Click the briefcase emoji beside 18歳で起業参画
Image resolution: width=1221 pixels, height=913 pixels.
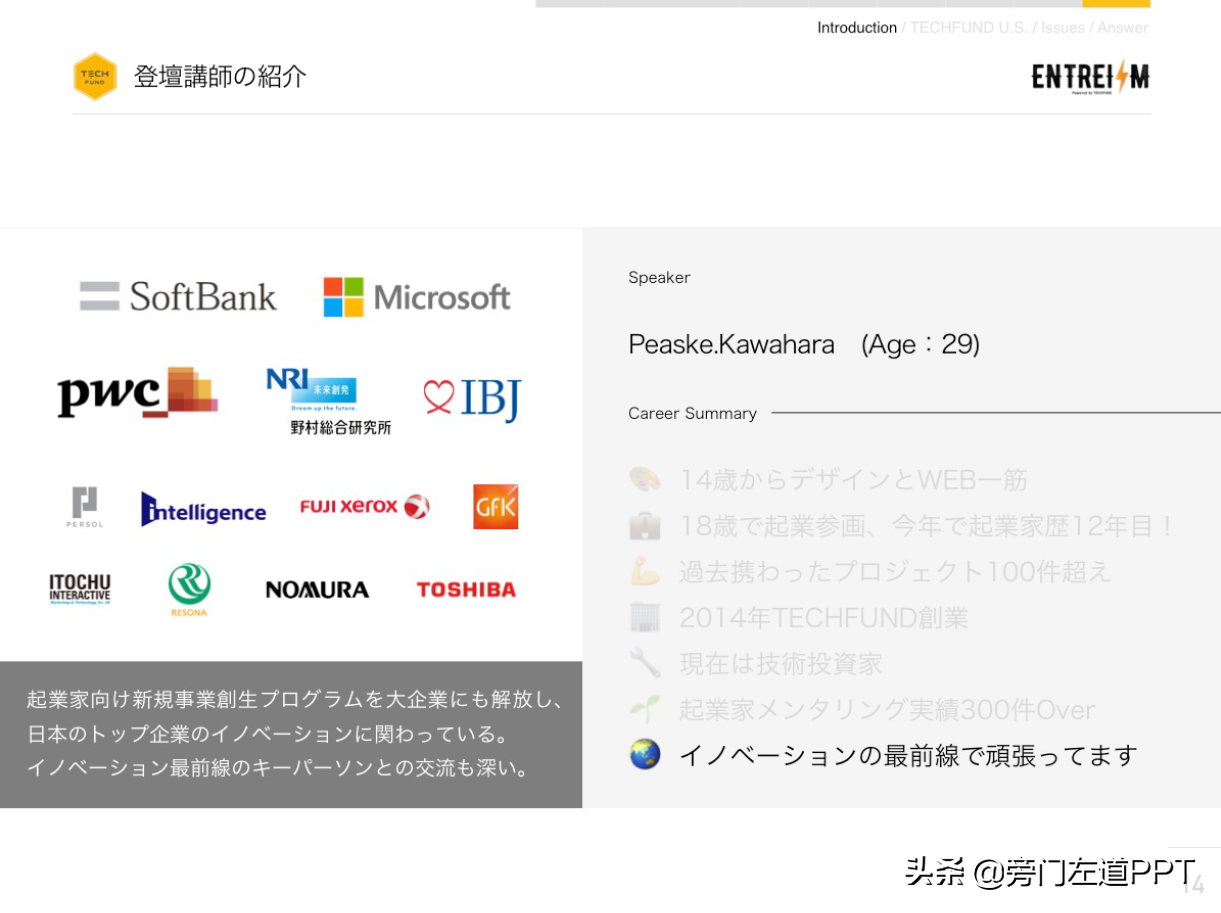[x=645, y=526]
